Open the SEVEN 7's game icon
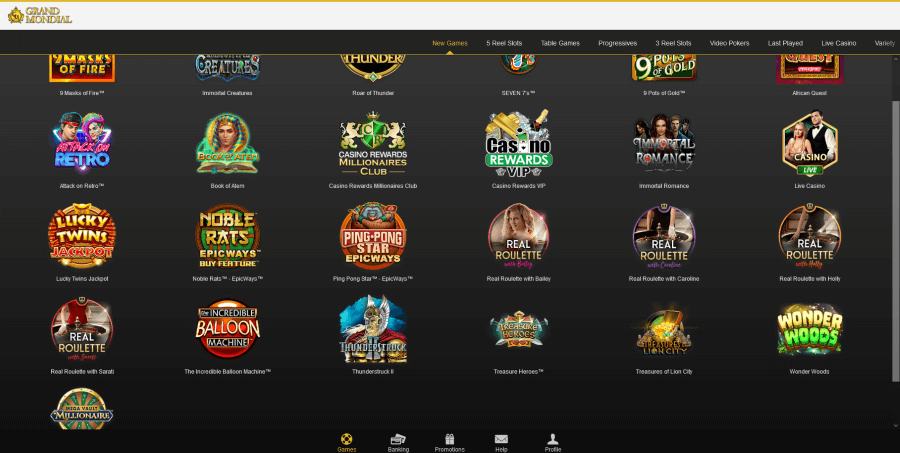Image resolution: width=900 pixels, height=453 pixels. pos(518,64)
